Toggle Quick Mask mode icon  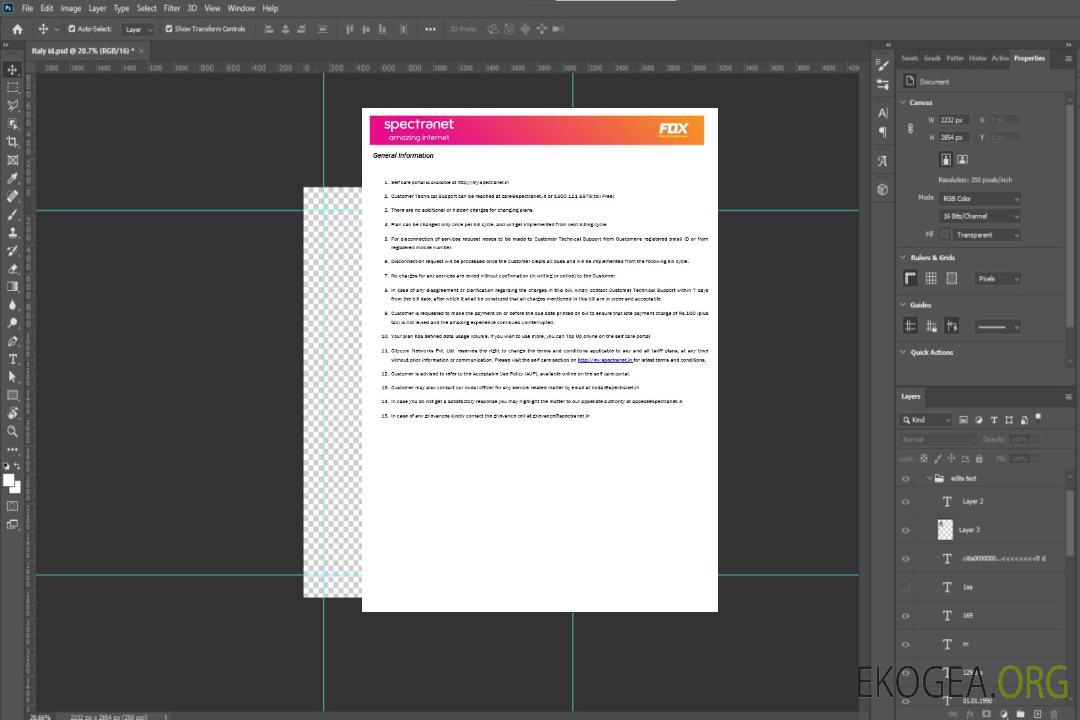click(12, 506)
